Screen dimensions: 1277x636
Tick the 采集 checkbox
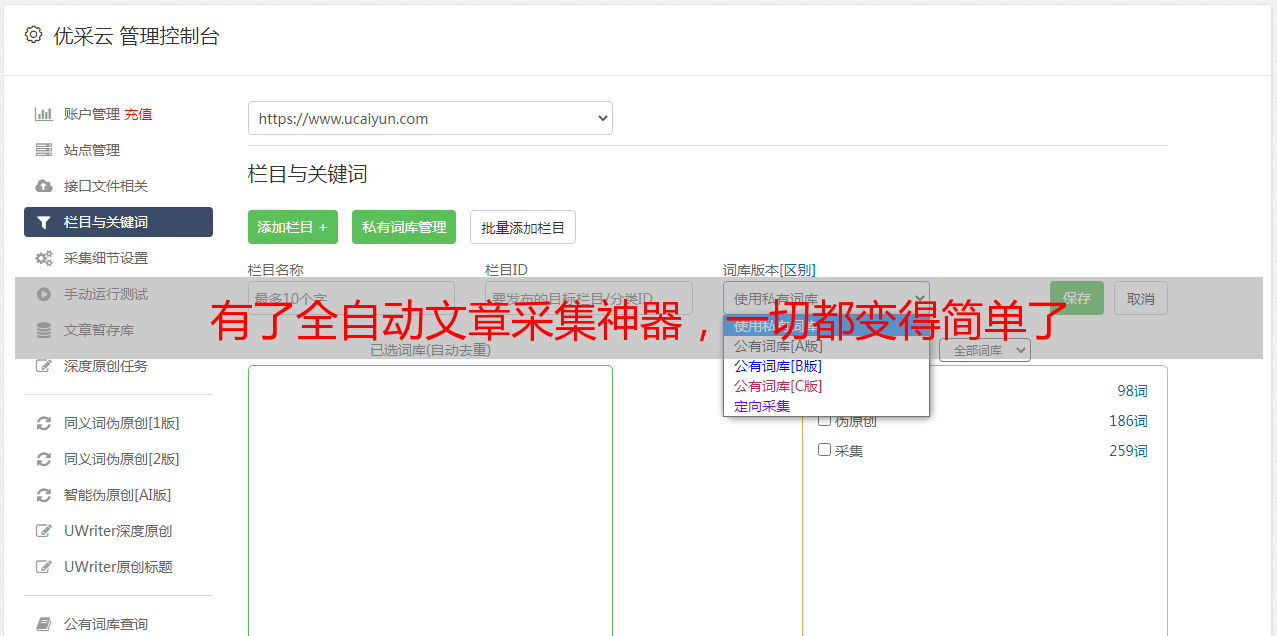[x=825, y=450]
